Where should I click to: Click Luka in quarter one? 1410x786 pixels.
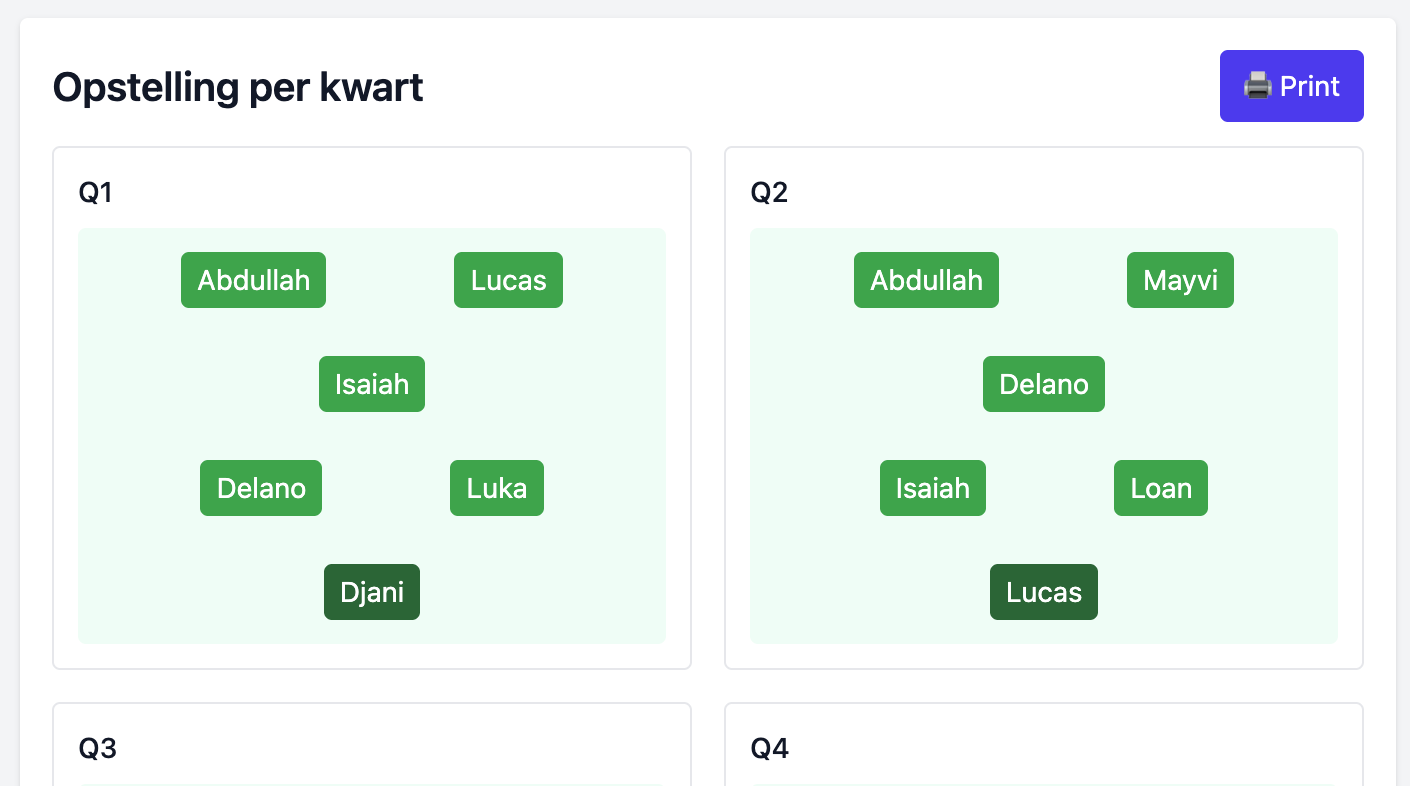(x=497, y=488)
